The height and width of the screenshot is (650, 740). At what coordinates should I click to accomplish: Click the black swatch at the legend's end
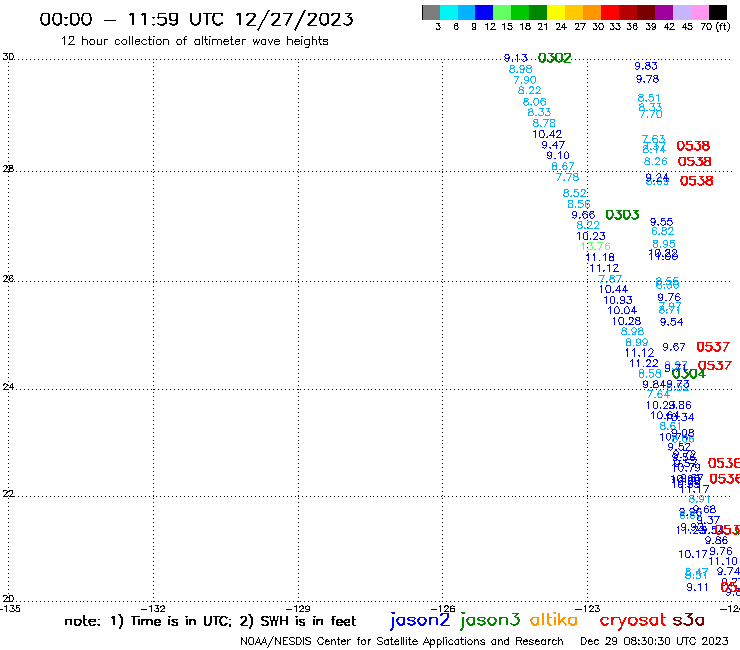[x=718, y=12]
